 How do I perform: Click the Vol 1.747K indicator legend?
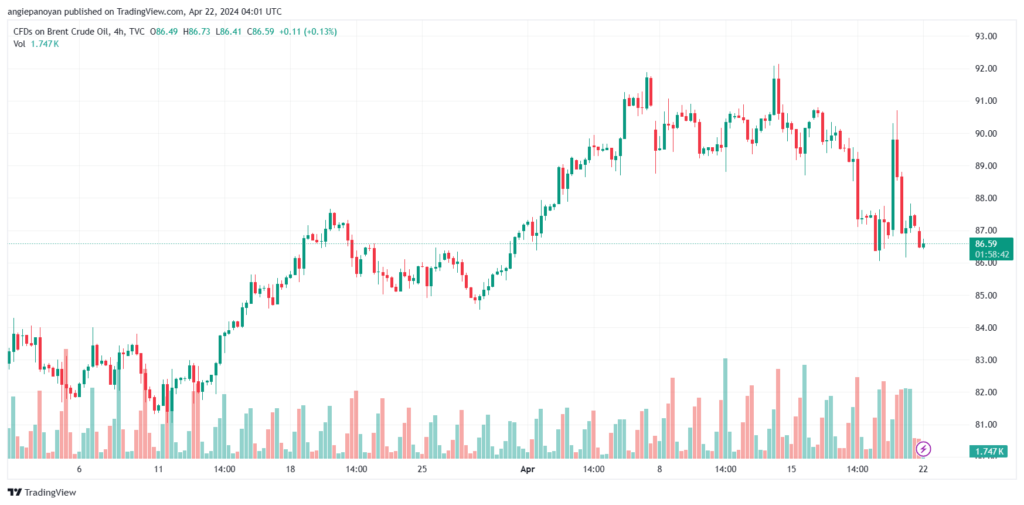pos(35,43)
